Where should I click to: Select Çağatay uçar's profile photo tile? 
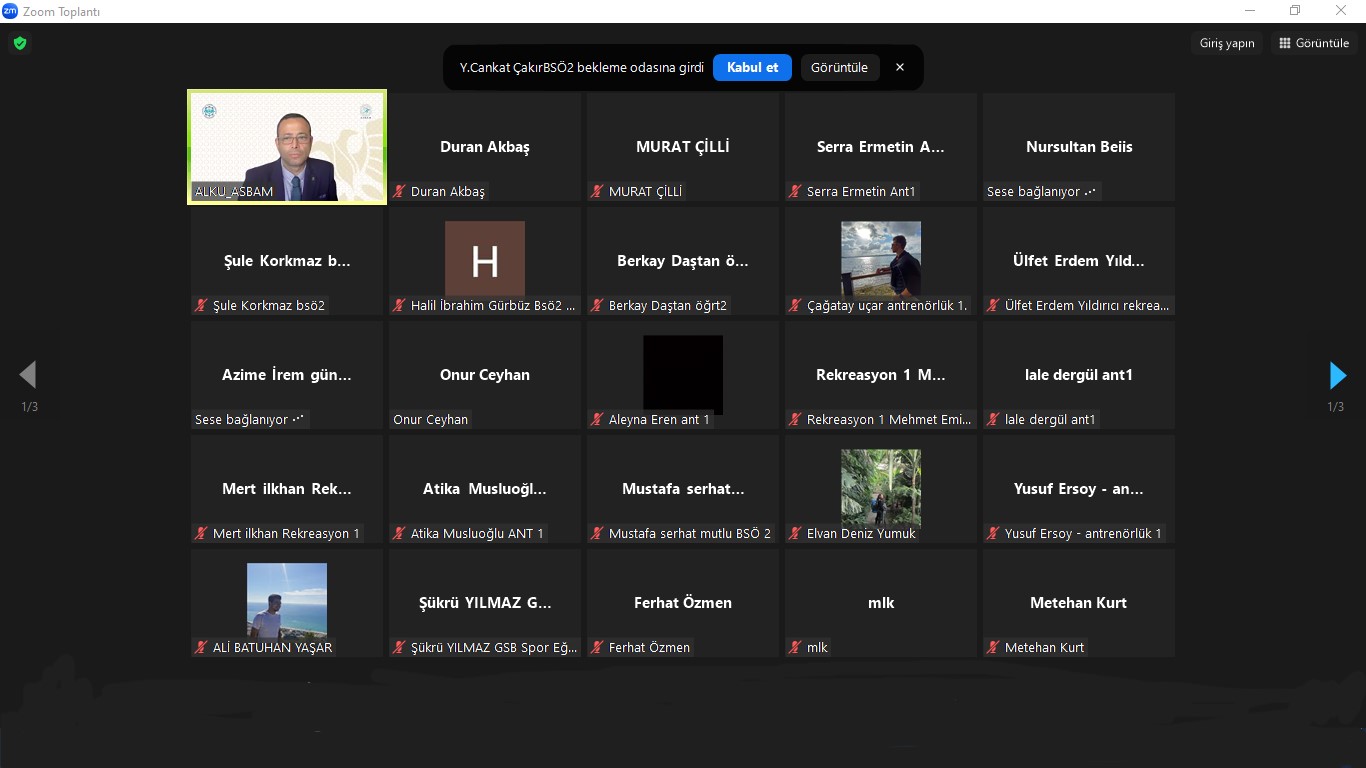pyautogui.click(x=881, y=259)
